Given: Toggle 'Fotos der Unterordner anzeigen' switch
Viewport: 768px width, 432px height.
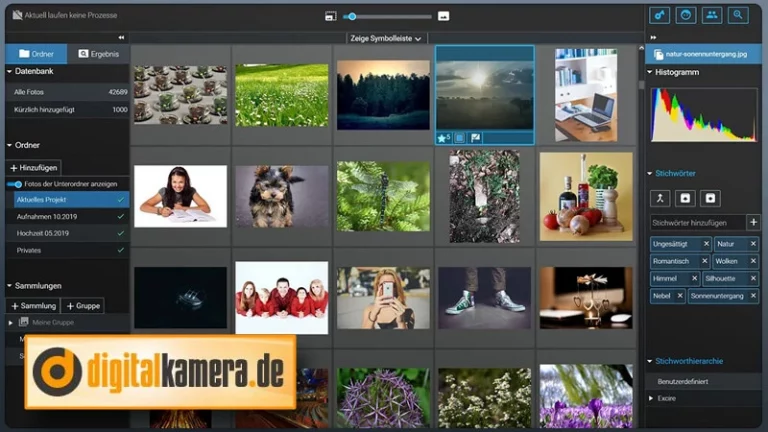Looking at the screenshot, I should [16, 184].
